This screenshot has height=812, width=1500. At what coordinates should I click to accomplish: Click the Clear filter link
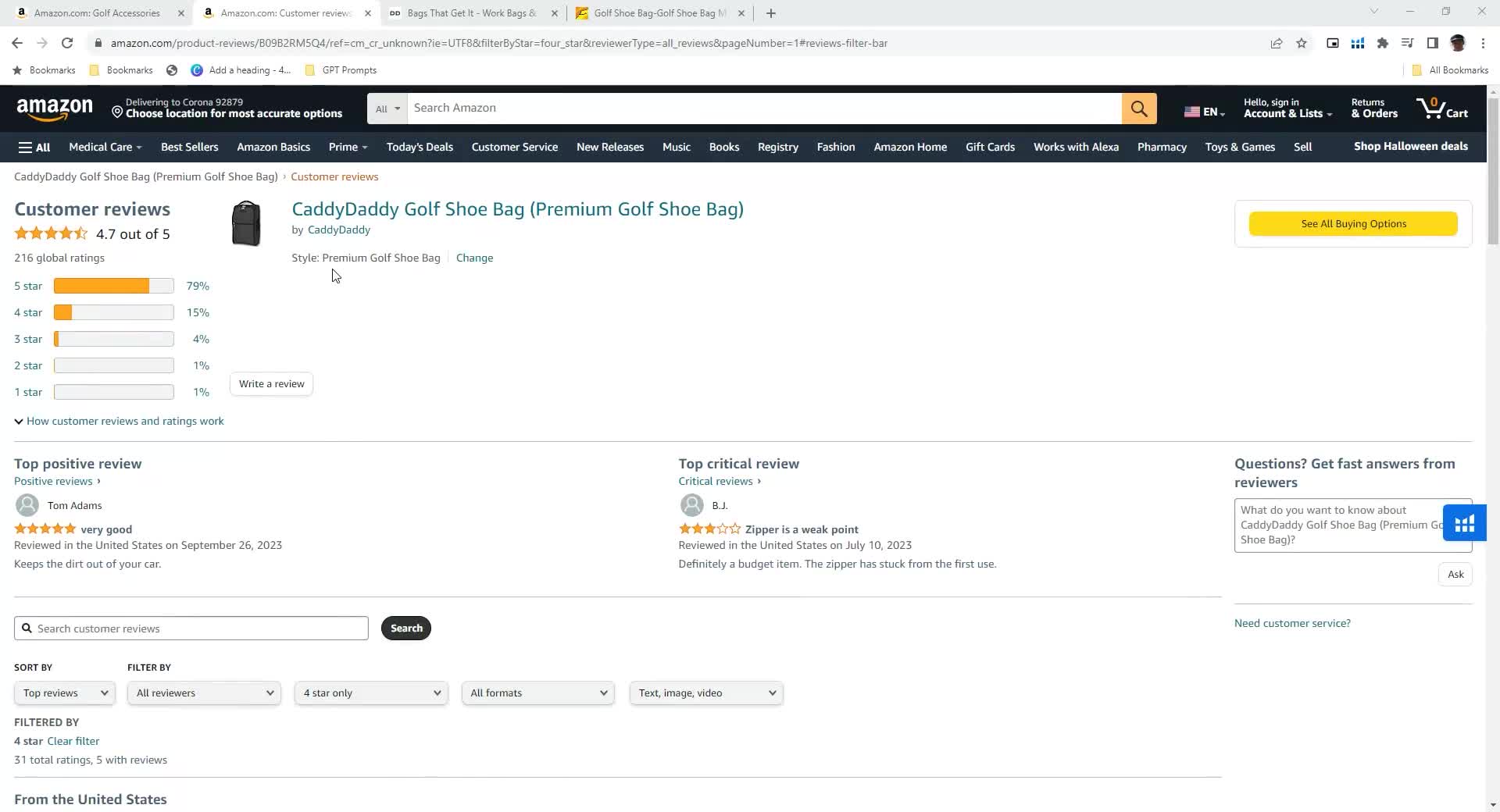pos(73,741)
